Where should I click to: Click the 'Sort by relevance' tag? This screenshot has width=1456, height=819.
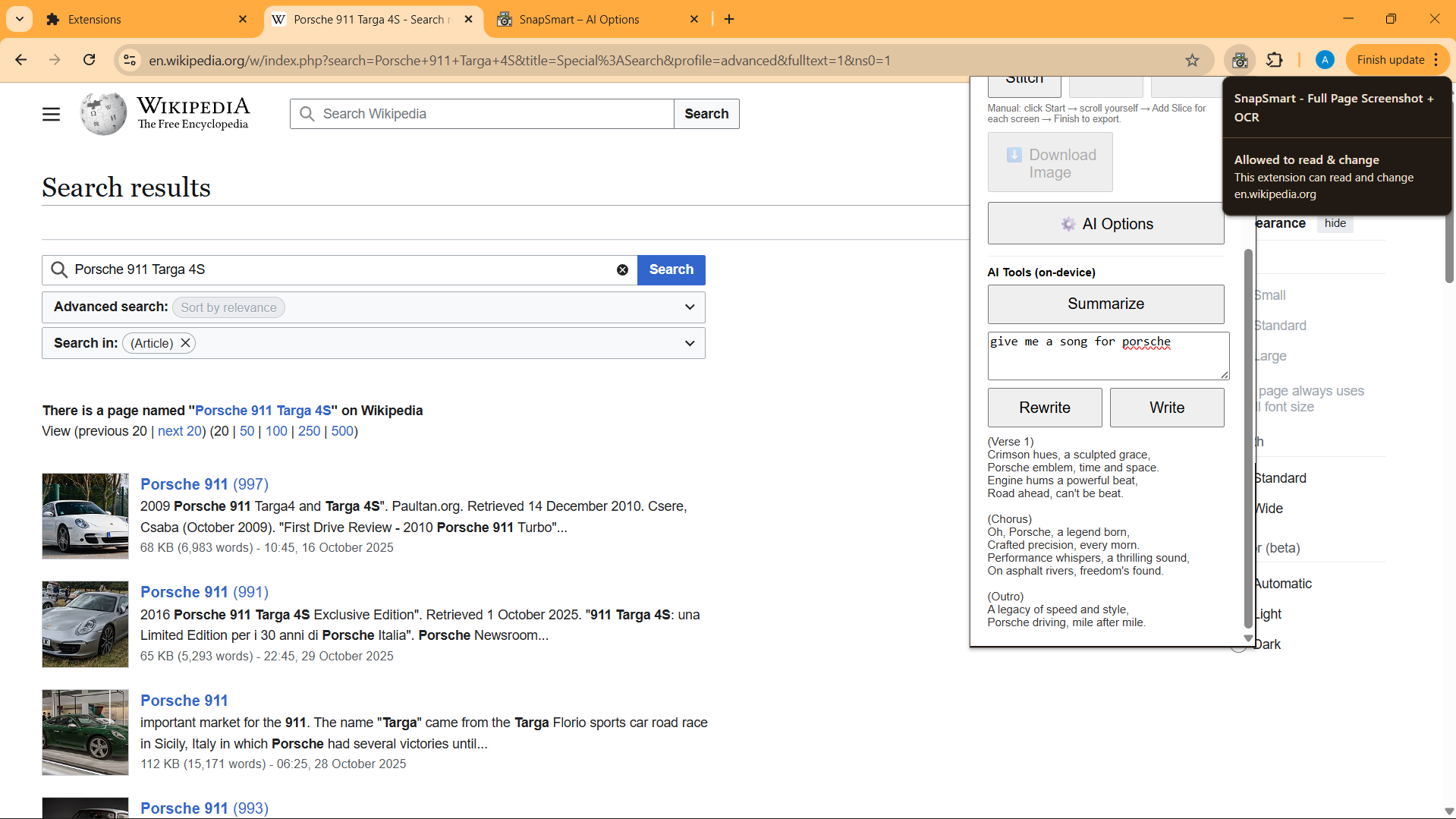pyautogui.click(x=228, y=307)
